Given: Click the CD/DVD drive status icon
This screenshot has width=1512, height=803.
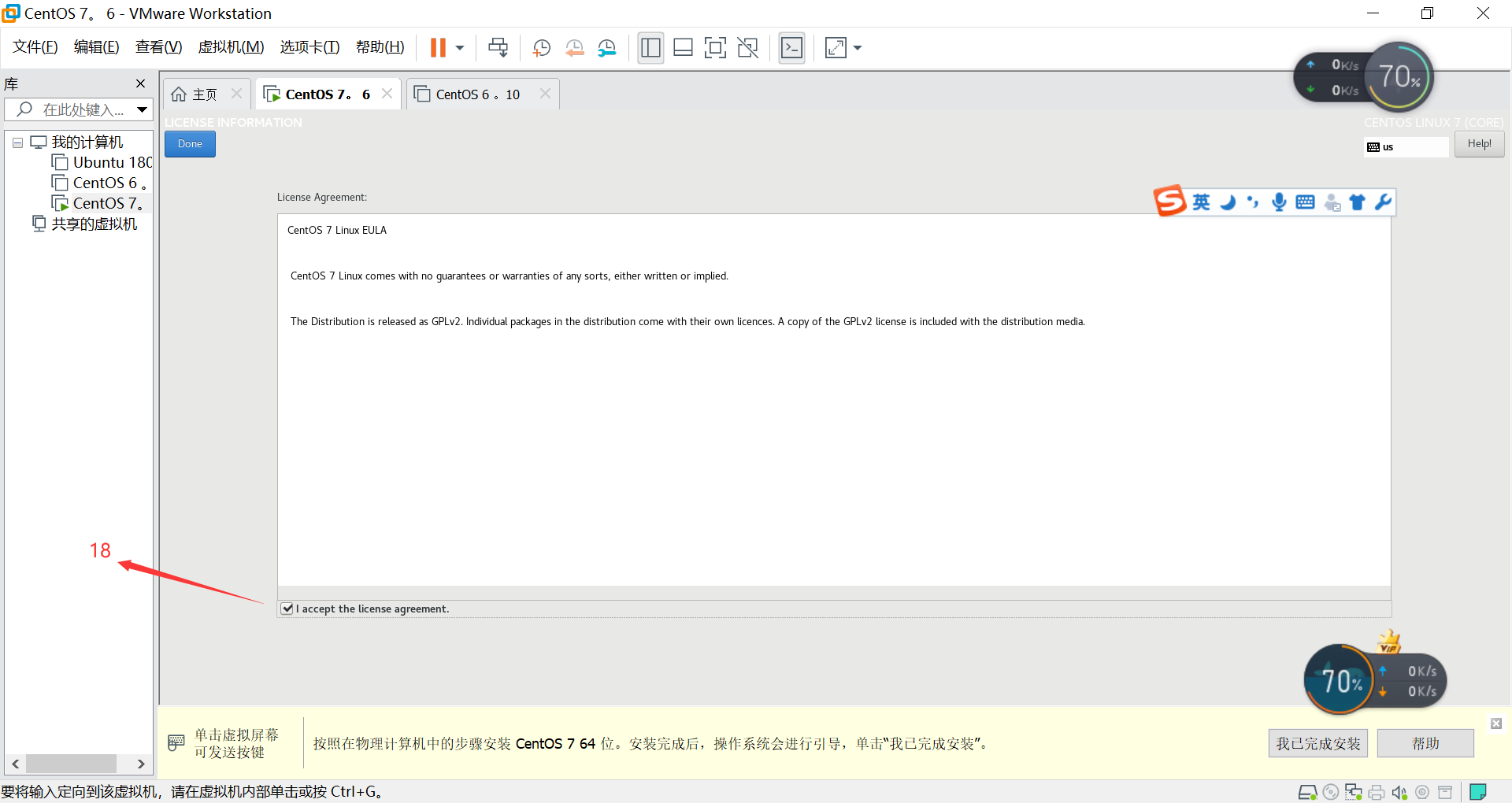Looking at the screenshot, I should [x=1331, y=792].
